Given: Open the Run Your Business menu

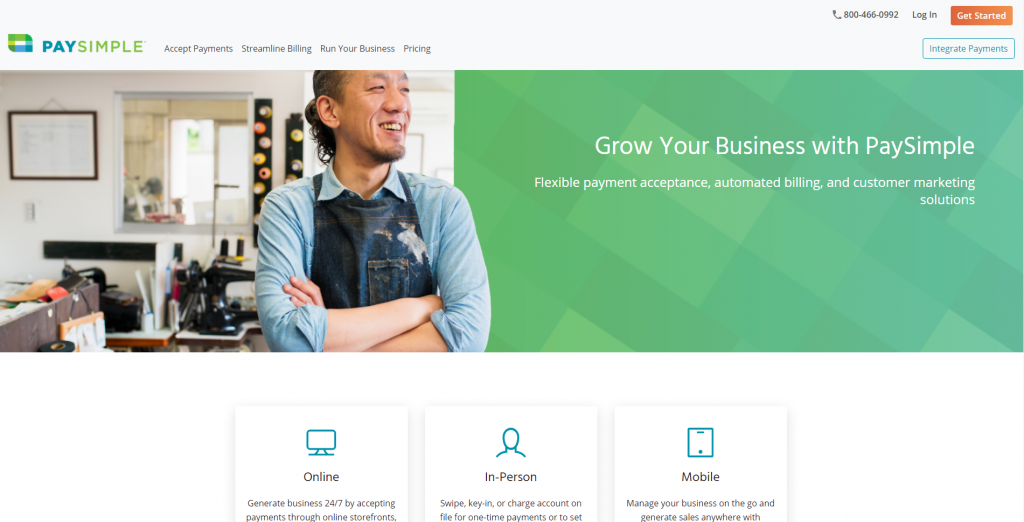Looking at the screenshot, I should (357, 48).
